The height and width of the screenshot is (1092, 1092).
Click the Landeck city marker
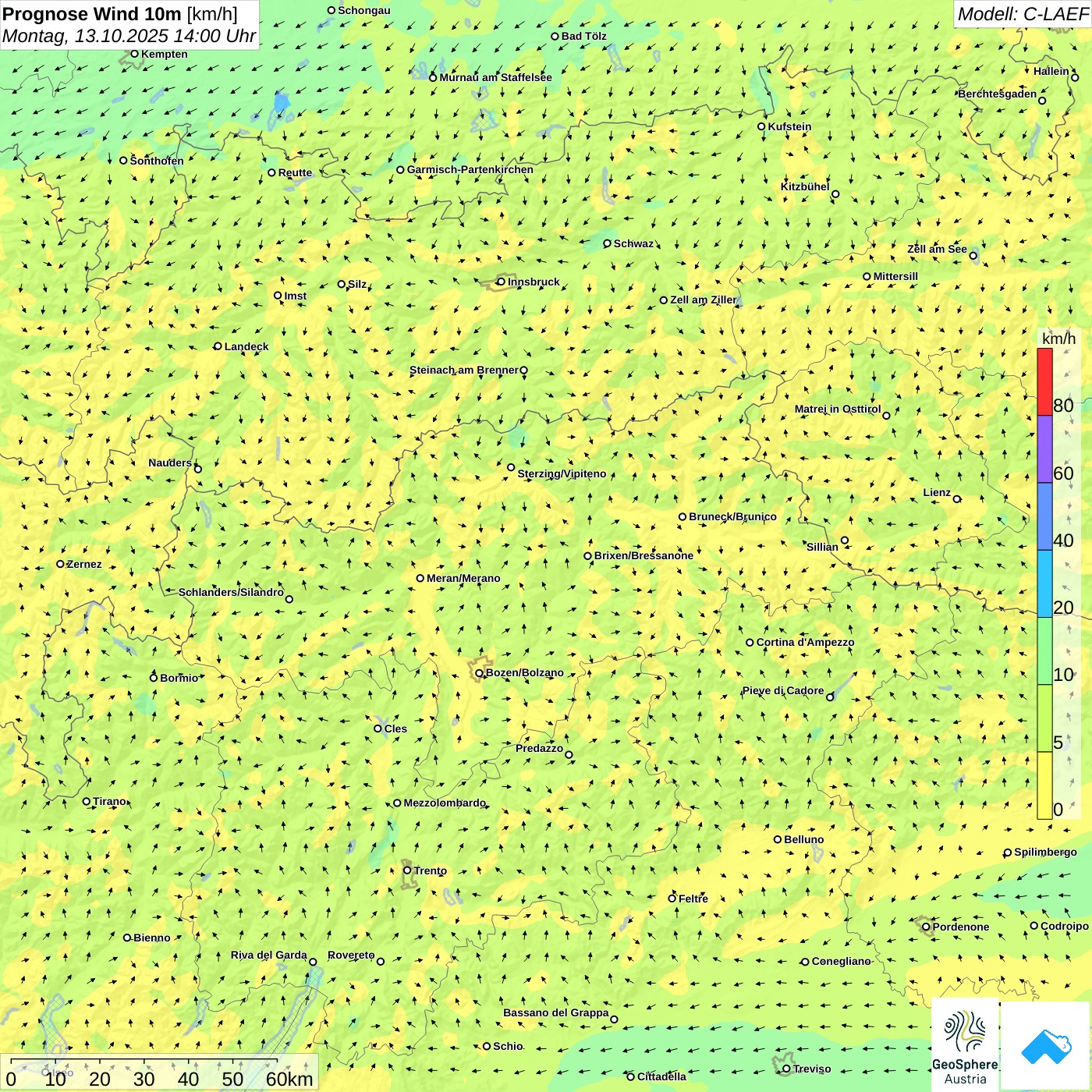point(218,346)
